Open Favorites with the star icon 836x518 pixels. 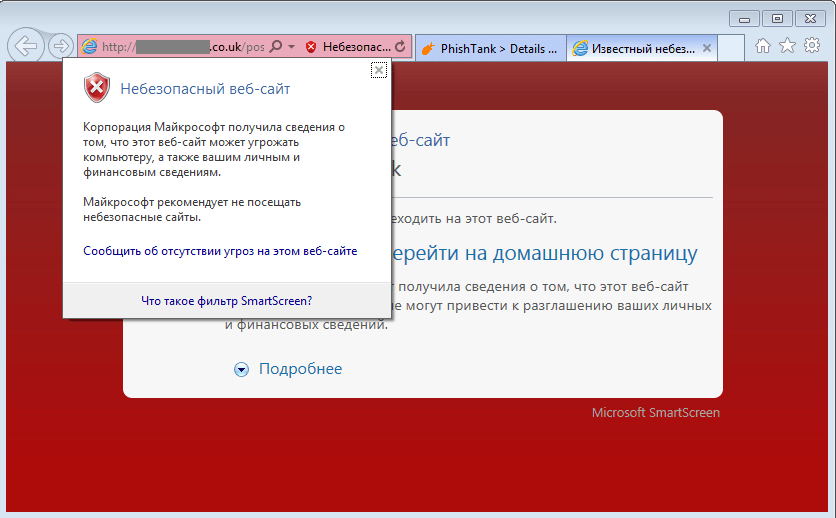coord(788,46)
